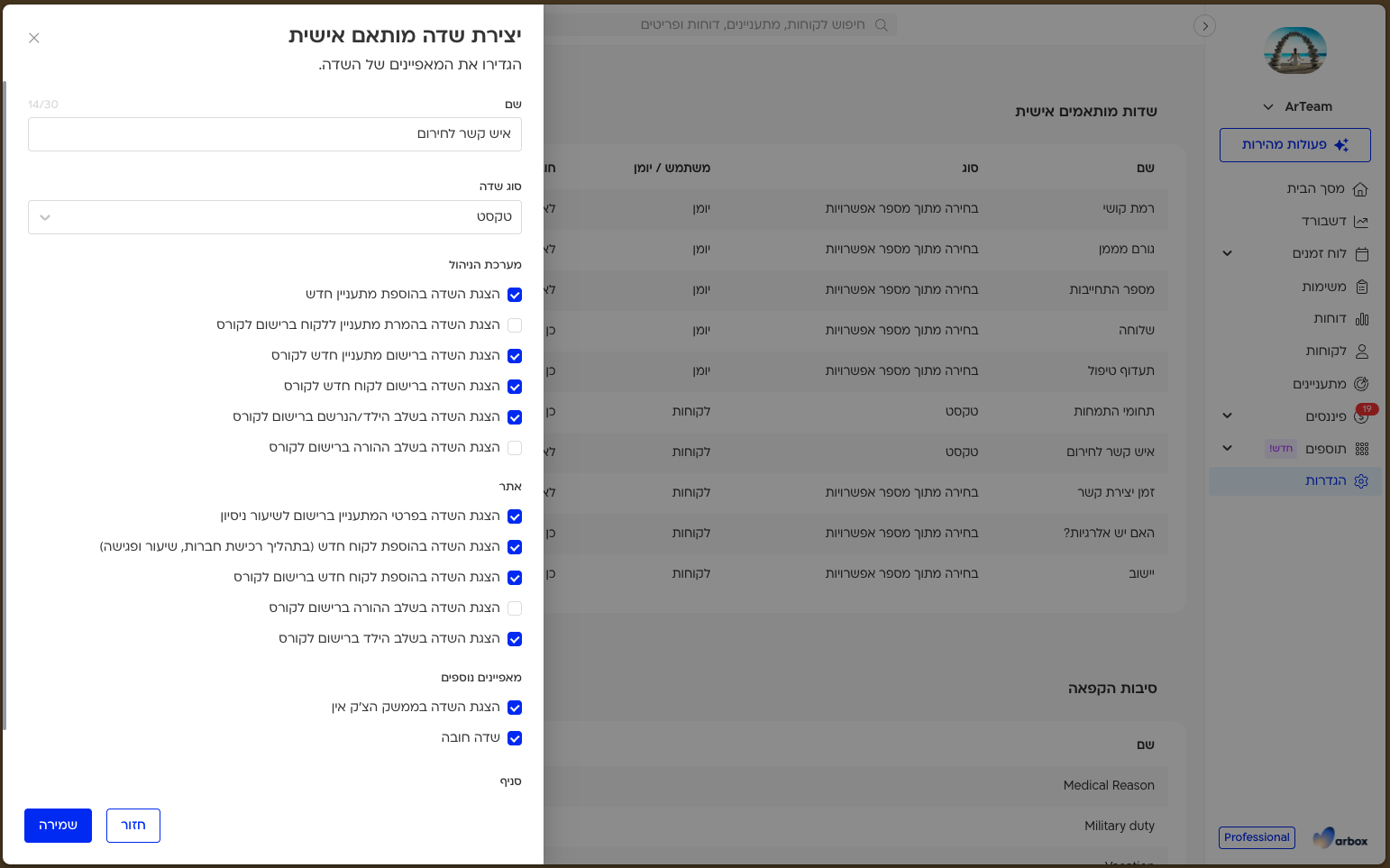Select the רמת קושי row name
The height and width of the screenshot is (868, 1390).
(1129, 209)
